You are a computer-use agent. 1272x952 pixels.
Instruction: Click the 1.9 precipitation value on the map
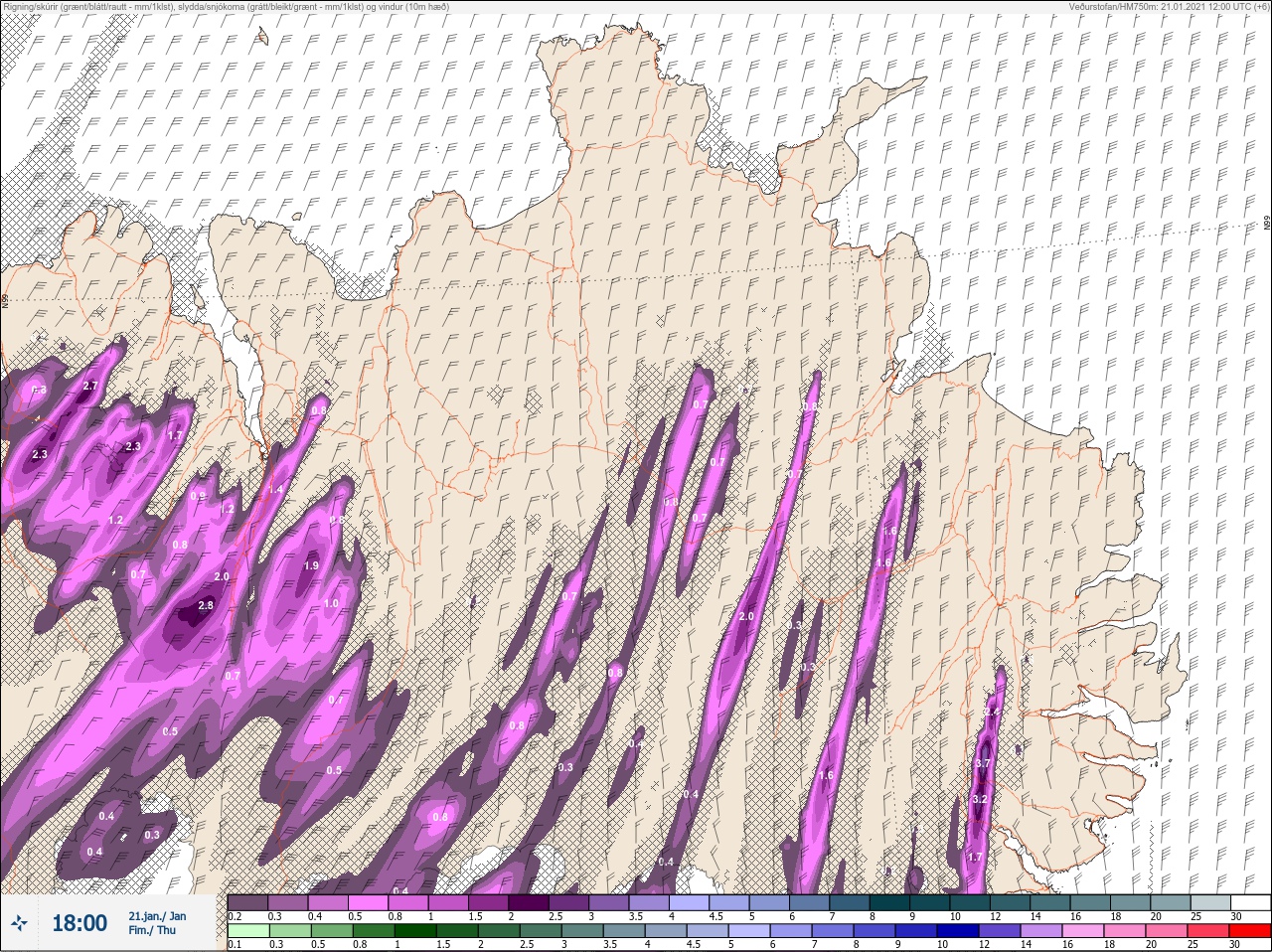tap(310, 565)
